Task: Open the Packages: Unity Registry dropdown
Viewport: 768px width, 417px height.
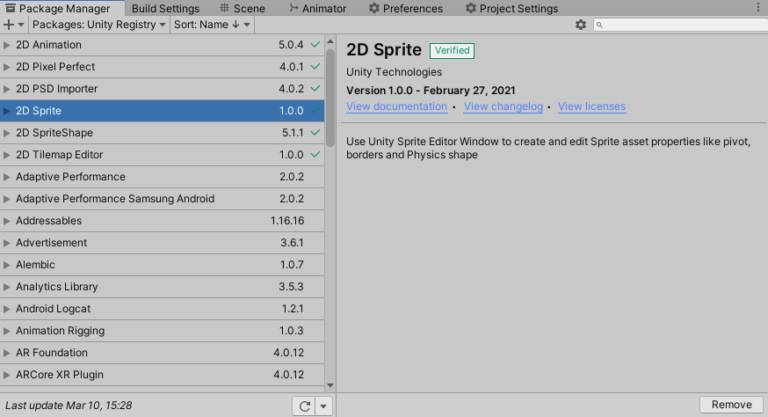Action: pyautogui.click(x=98, y=25)
